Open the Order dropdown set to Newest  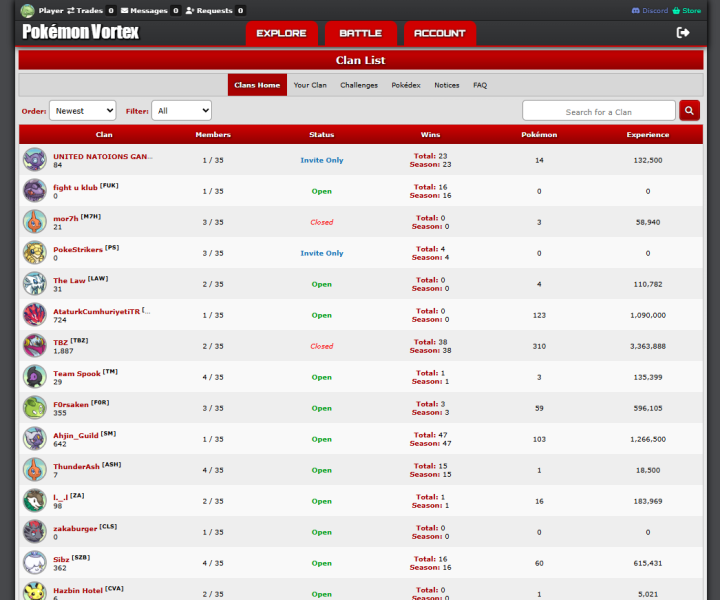pyautogui.click(x=83, y=111)
